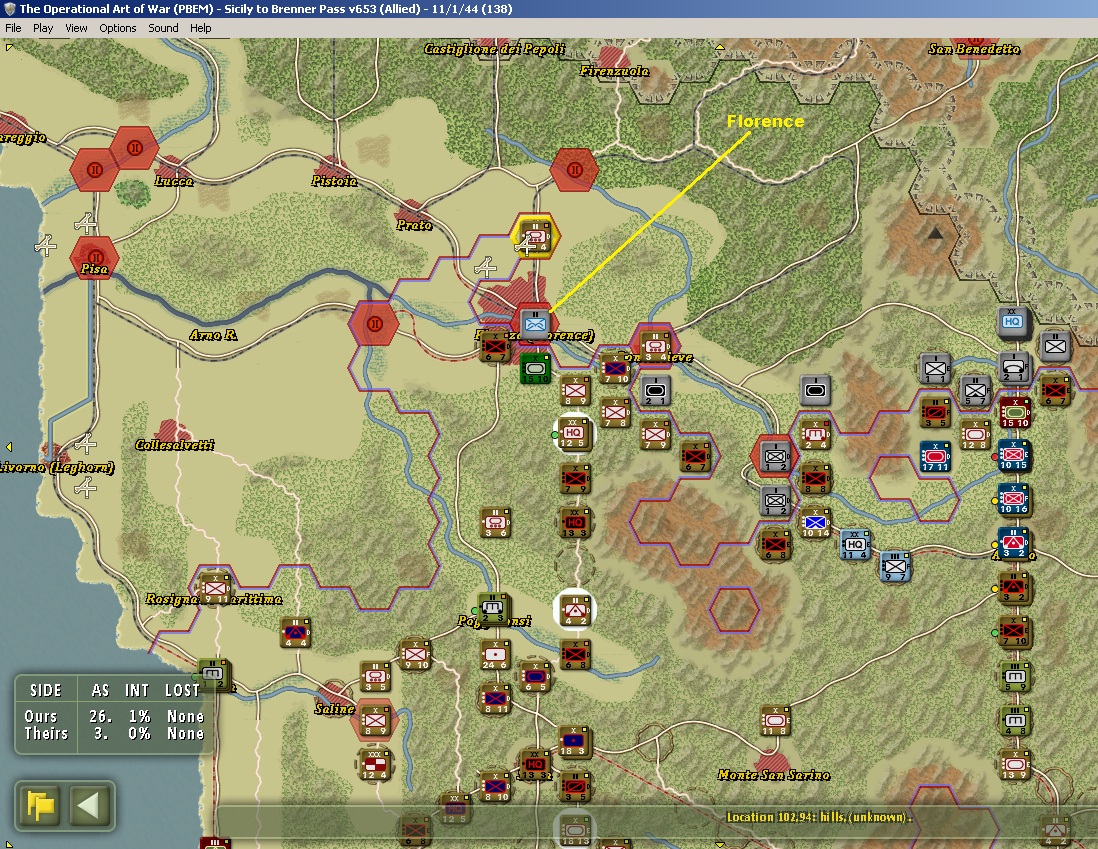Select the 12-8 armor unit

click(975, 434)
